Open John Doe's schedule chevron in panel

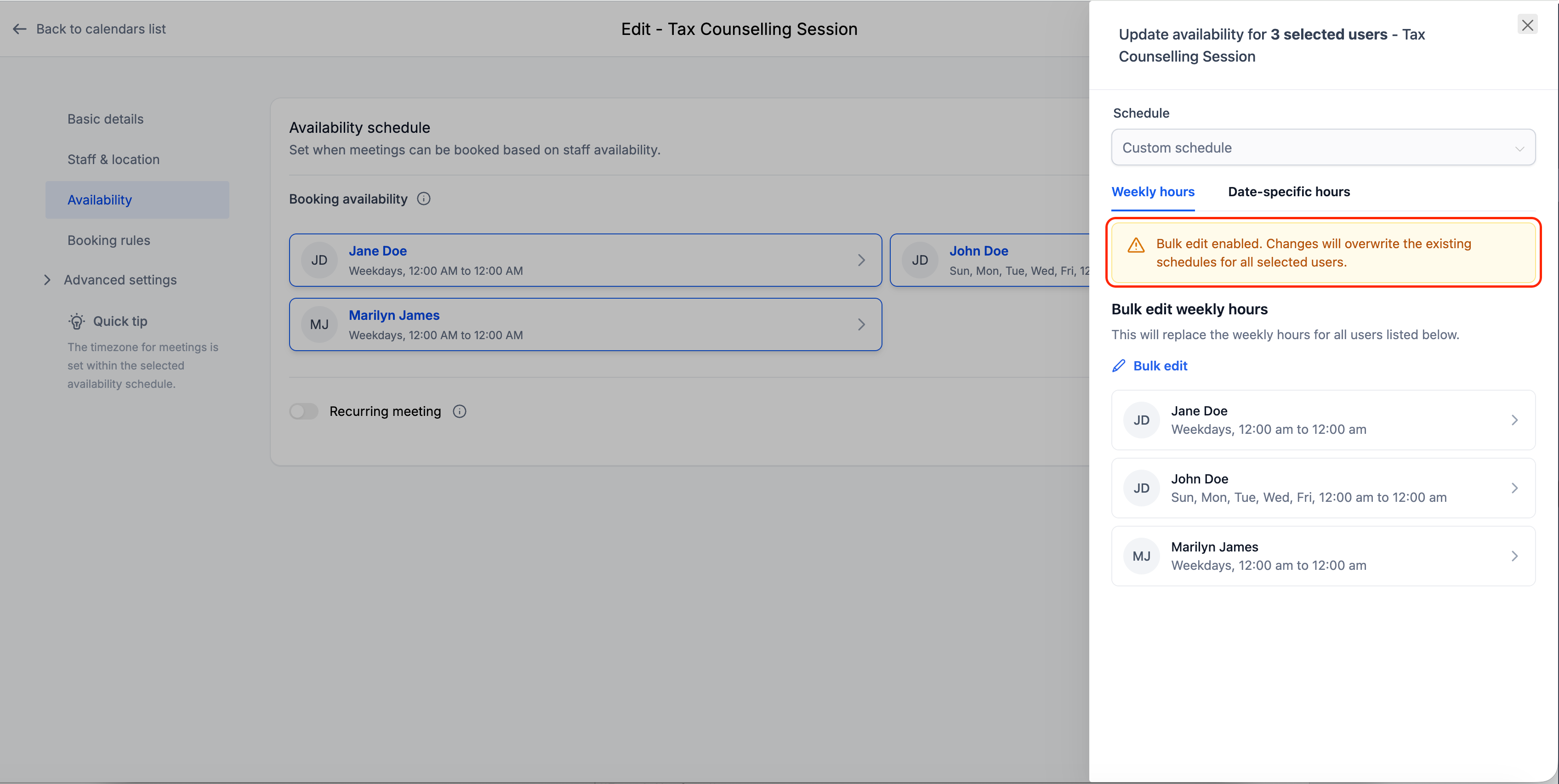1514,488
